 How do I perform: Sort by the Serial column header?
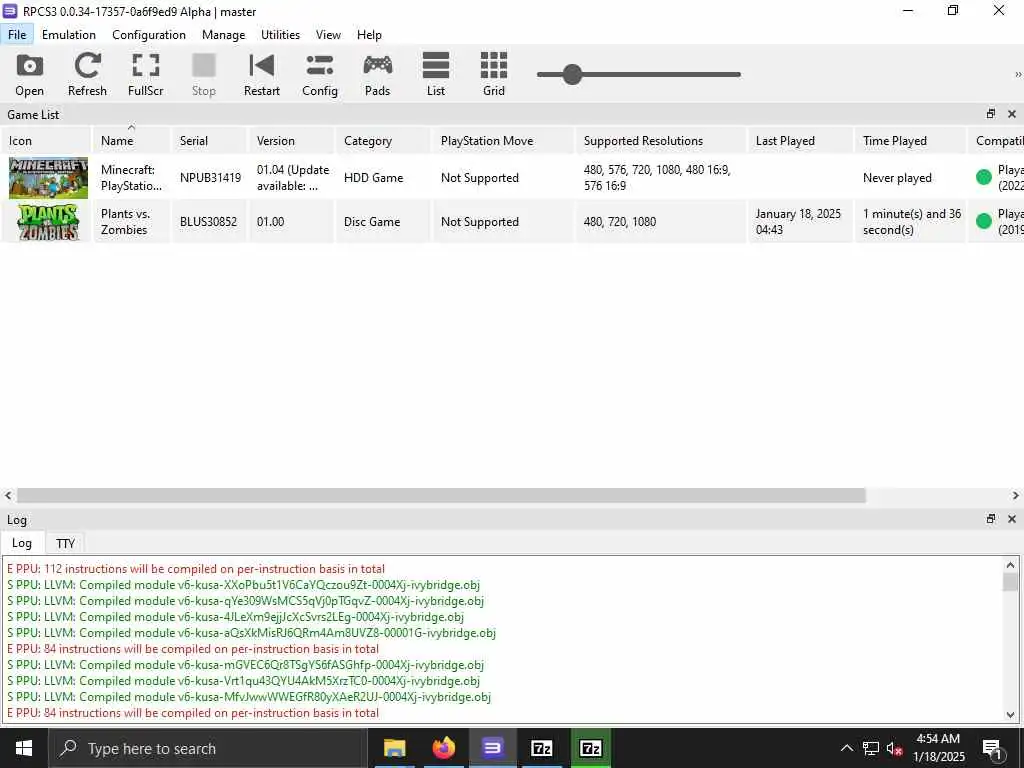pyautogui.click(x=210, y=140)
